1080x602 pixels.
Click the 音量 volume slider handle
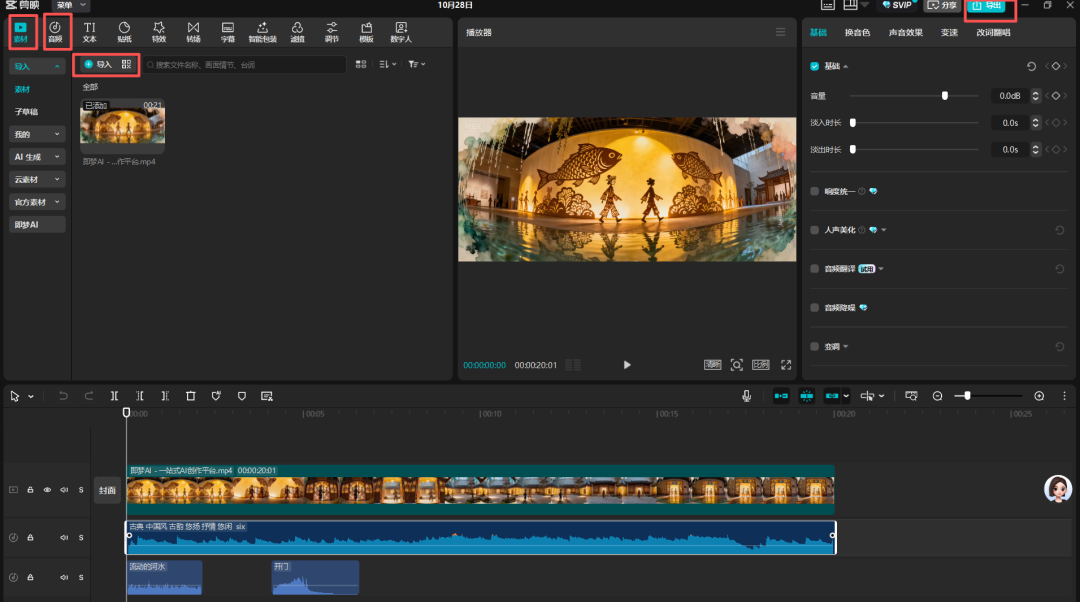click(944, 96)
